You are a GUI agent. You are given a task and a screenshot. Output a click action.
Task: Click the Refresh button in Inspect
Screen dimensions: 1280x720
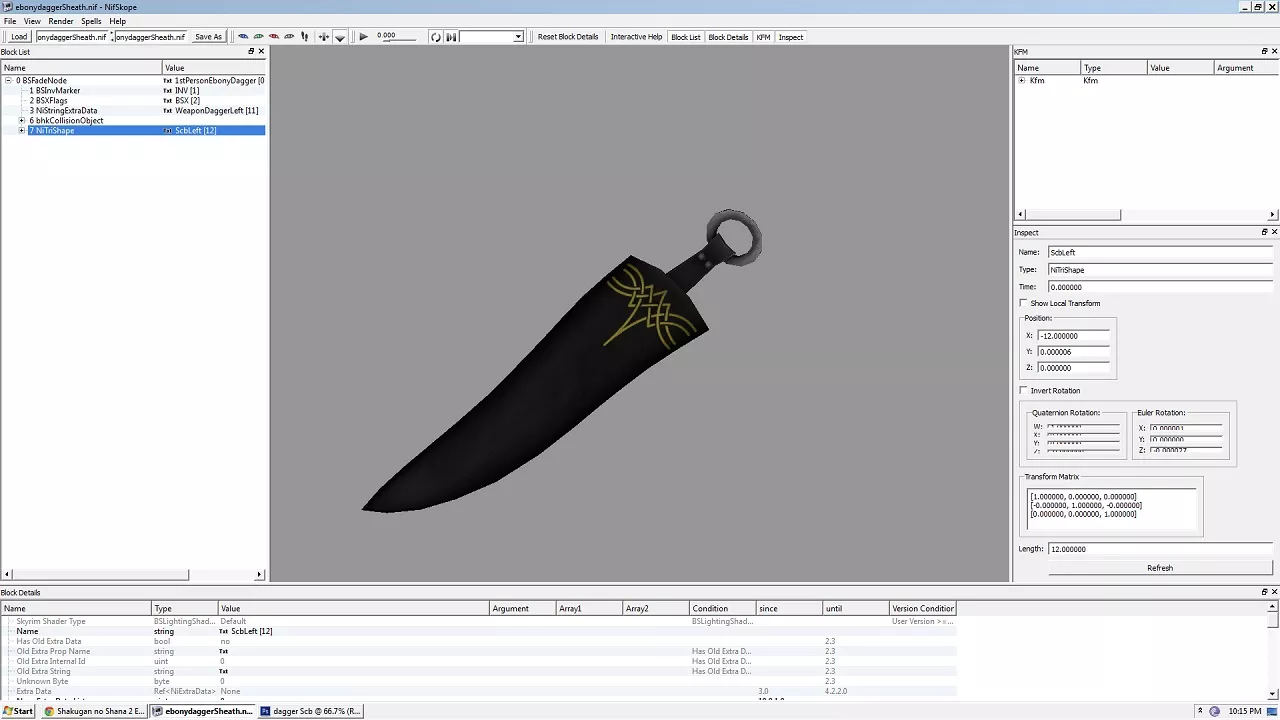coord(1160,567)
